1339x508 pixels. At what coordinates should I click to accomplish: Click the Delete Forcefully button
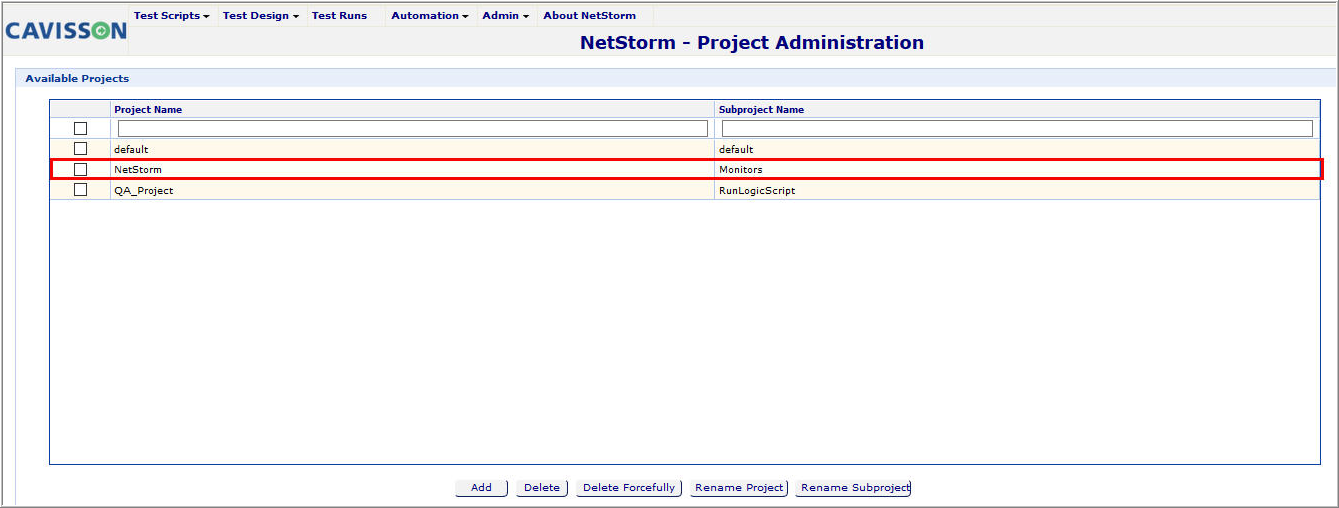point(629,488)
